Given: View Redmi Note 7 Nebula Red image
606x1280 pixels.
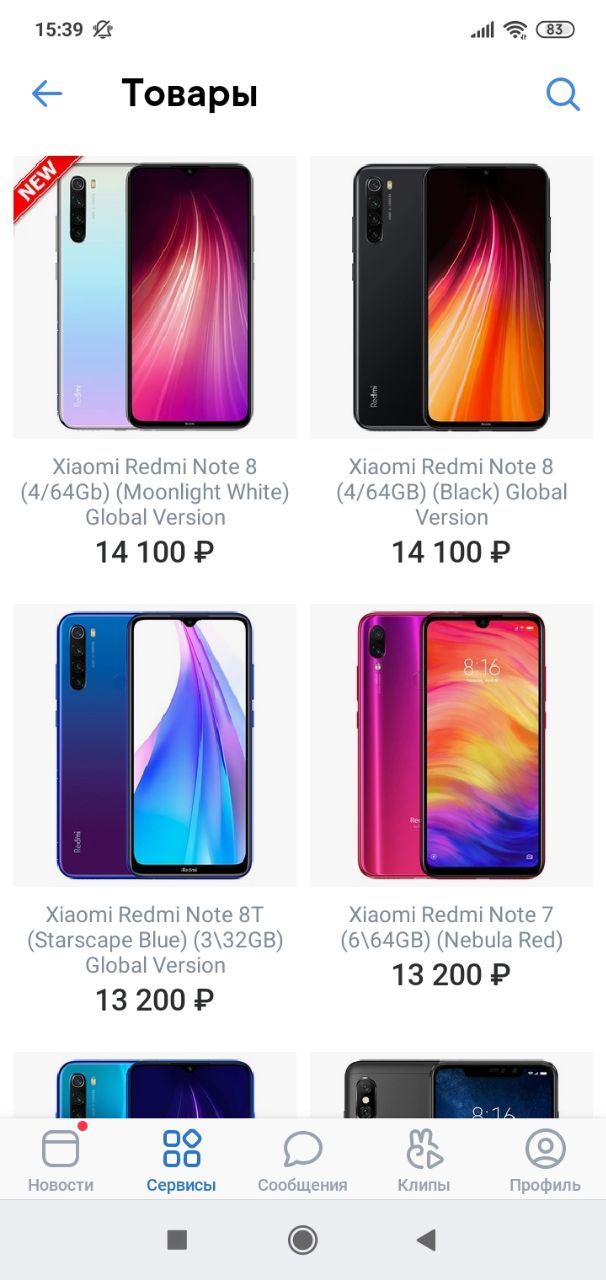Looking at the screenshot, I should (451, 745).
